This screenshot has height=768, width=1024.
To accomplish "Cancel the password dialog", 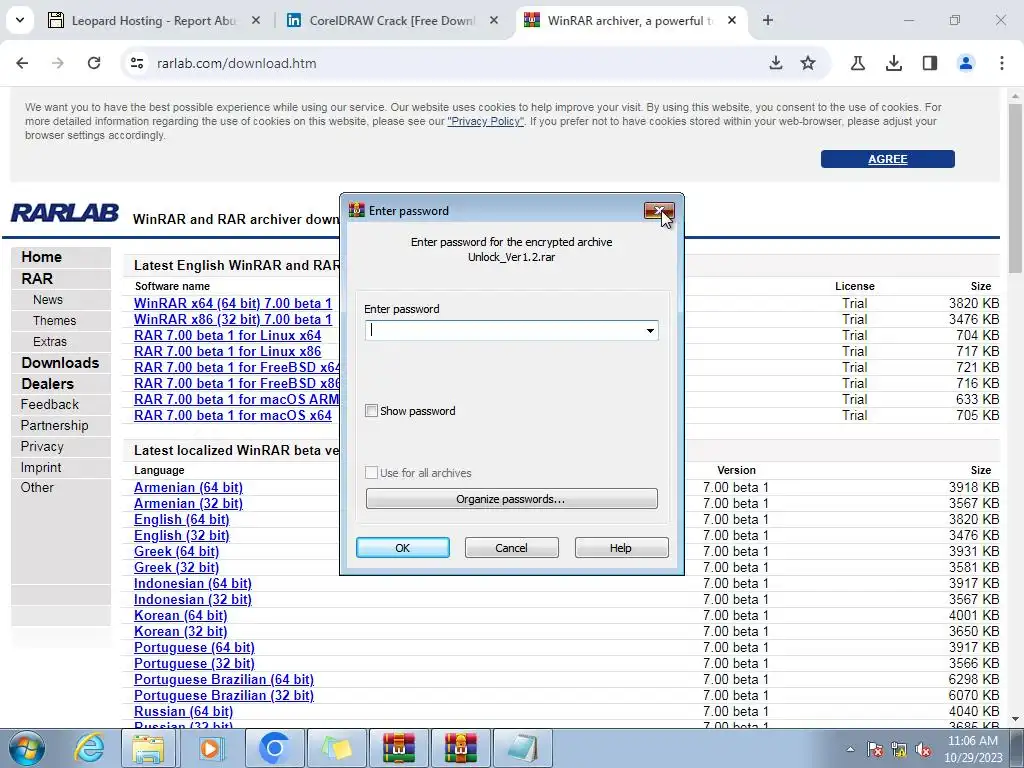I will 511,548.
